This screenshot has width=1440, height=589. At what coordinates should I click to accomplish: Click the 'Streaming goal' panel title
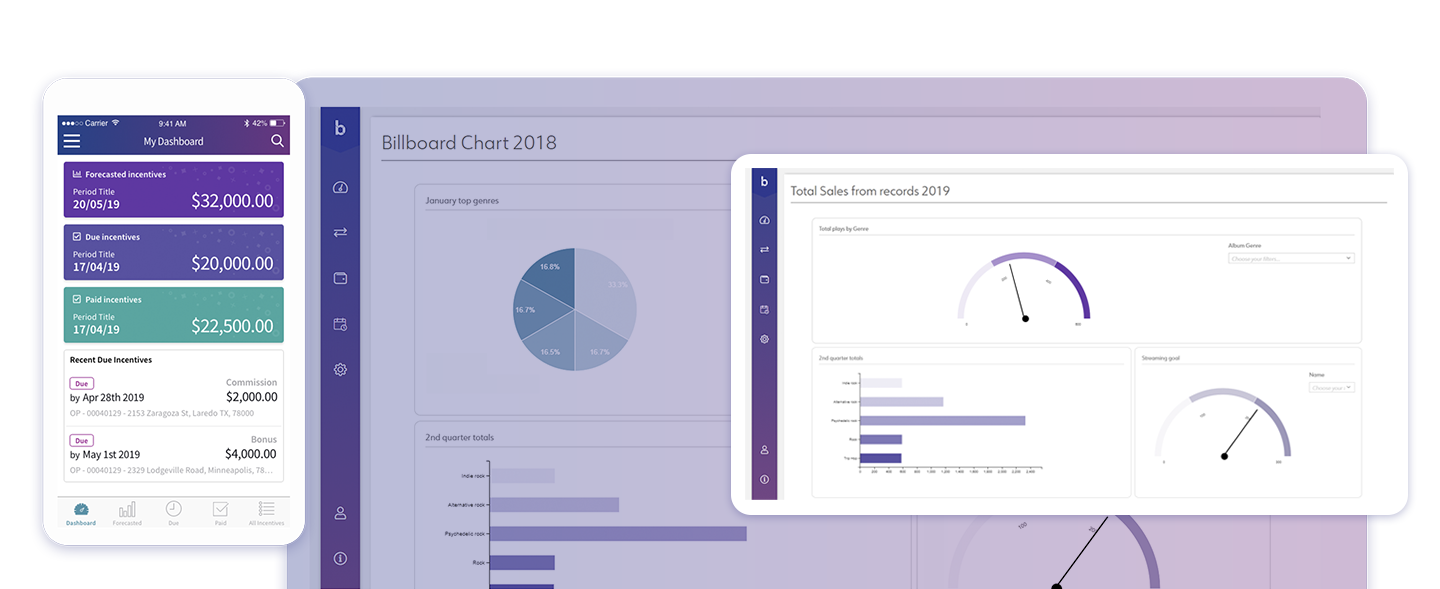[1160, 357]
